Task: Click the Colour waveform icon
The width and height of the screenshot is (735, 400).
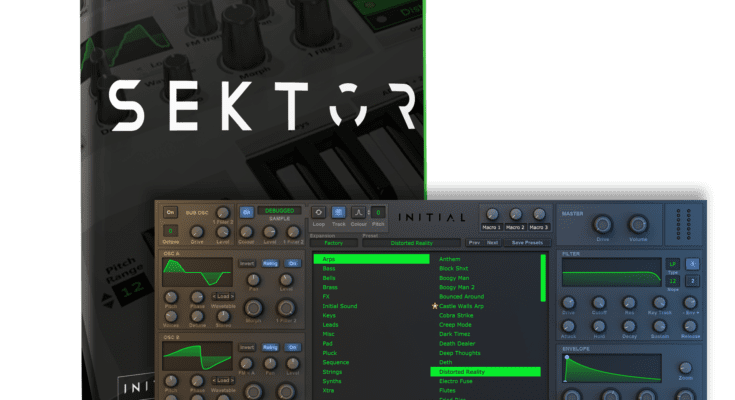Action: pyautogui.click(x=358, y=212)
